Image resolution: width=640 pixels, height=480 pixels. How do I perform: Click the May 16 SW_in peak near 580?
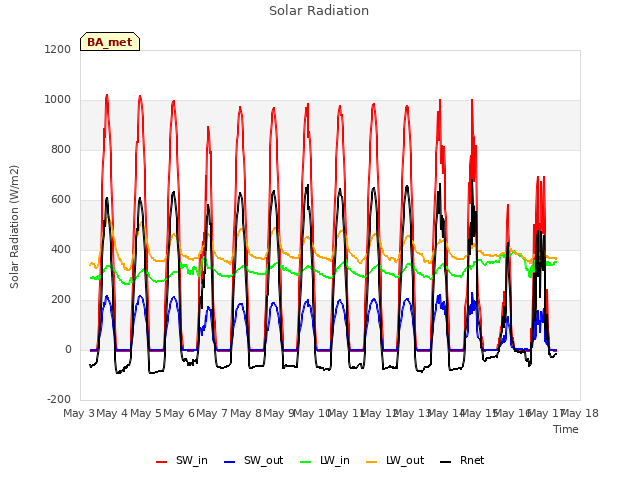tap(508, 205)
